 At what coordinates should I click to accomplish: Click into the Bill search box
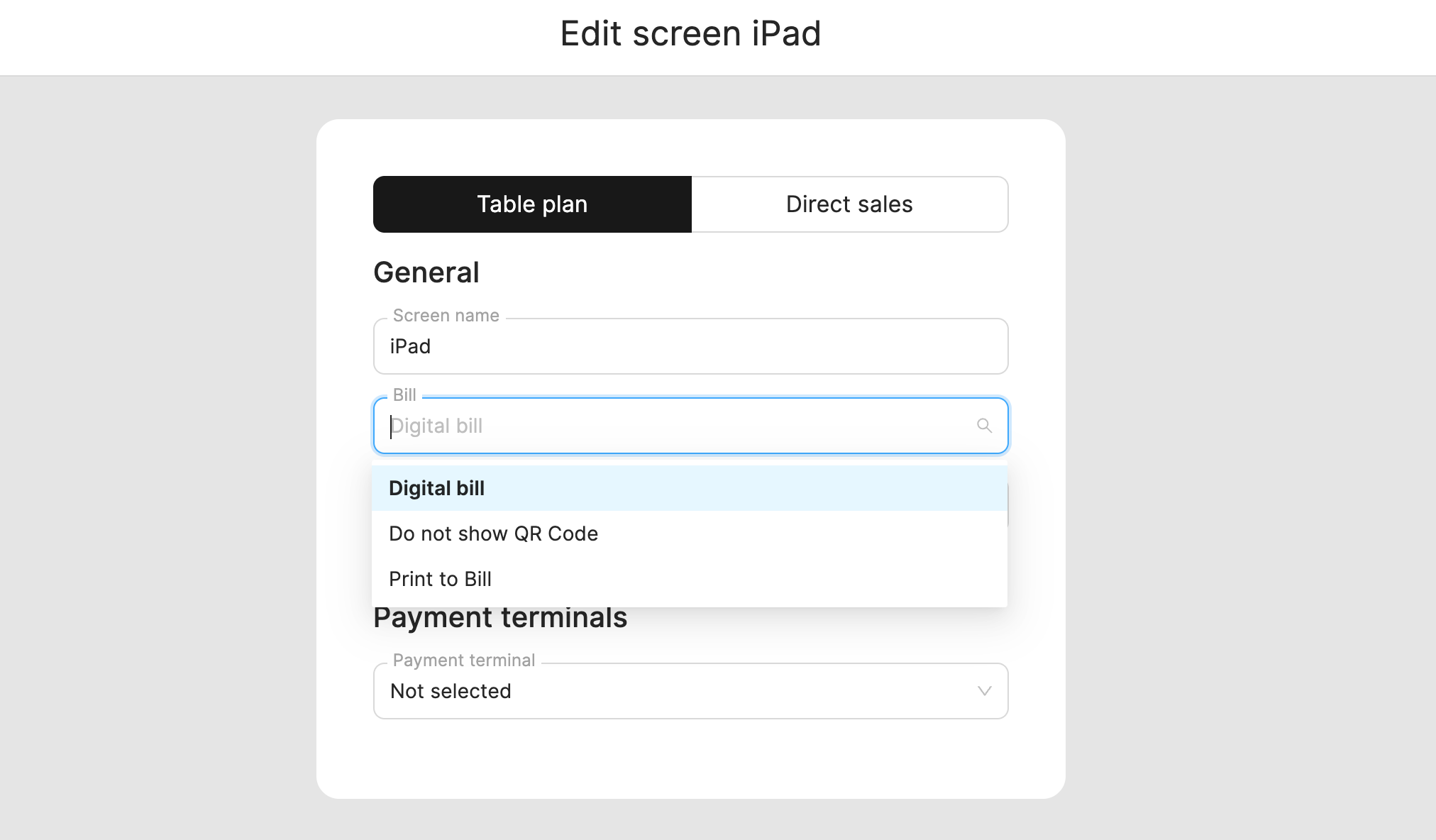[x=681, y=426]
